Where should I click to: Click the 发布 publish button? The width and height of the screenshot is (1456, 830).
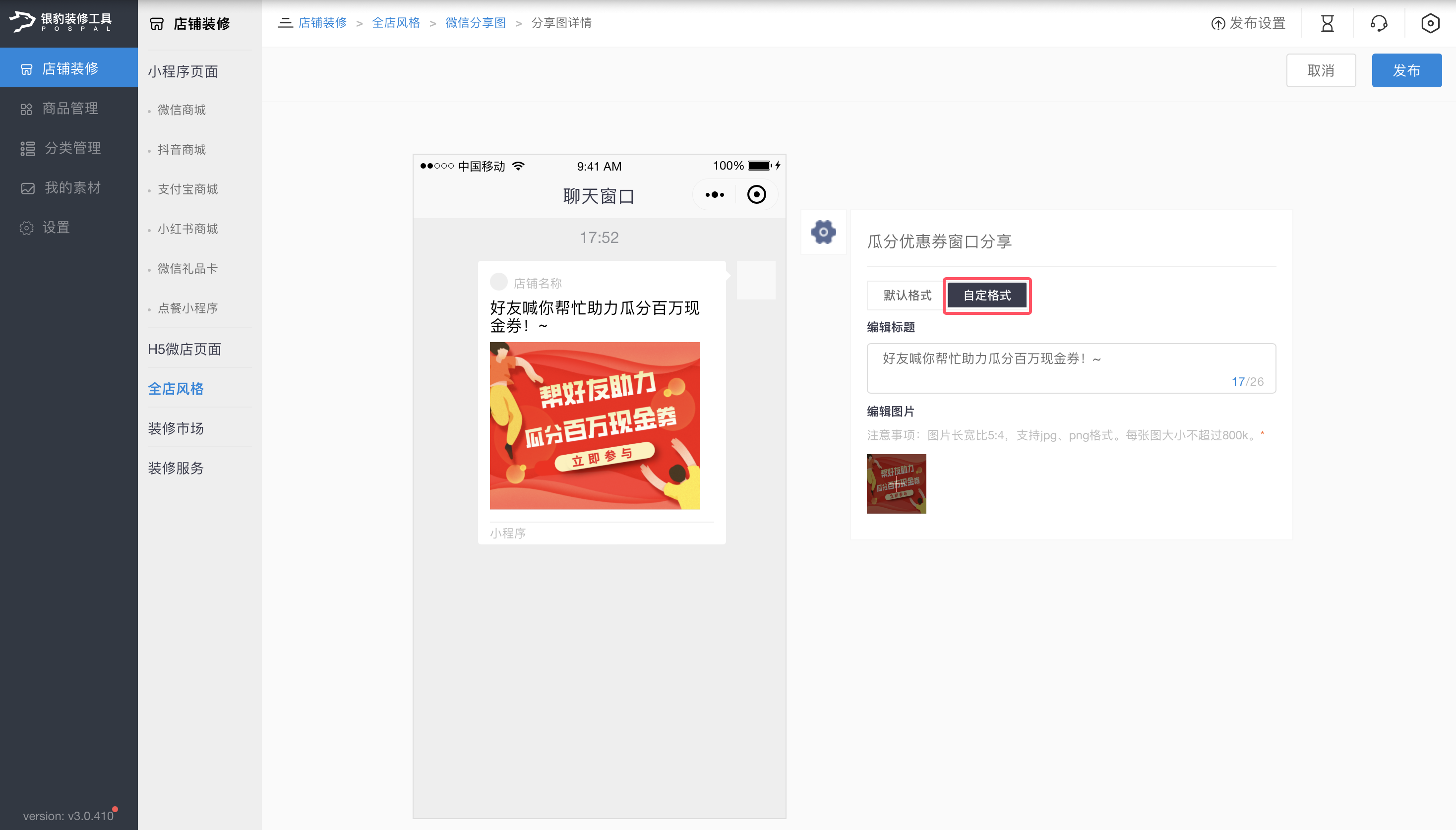[1406, 70]
